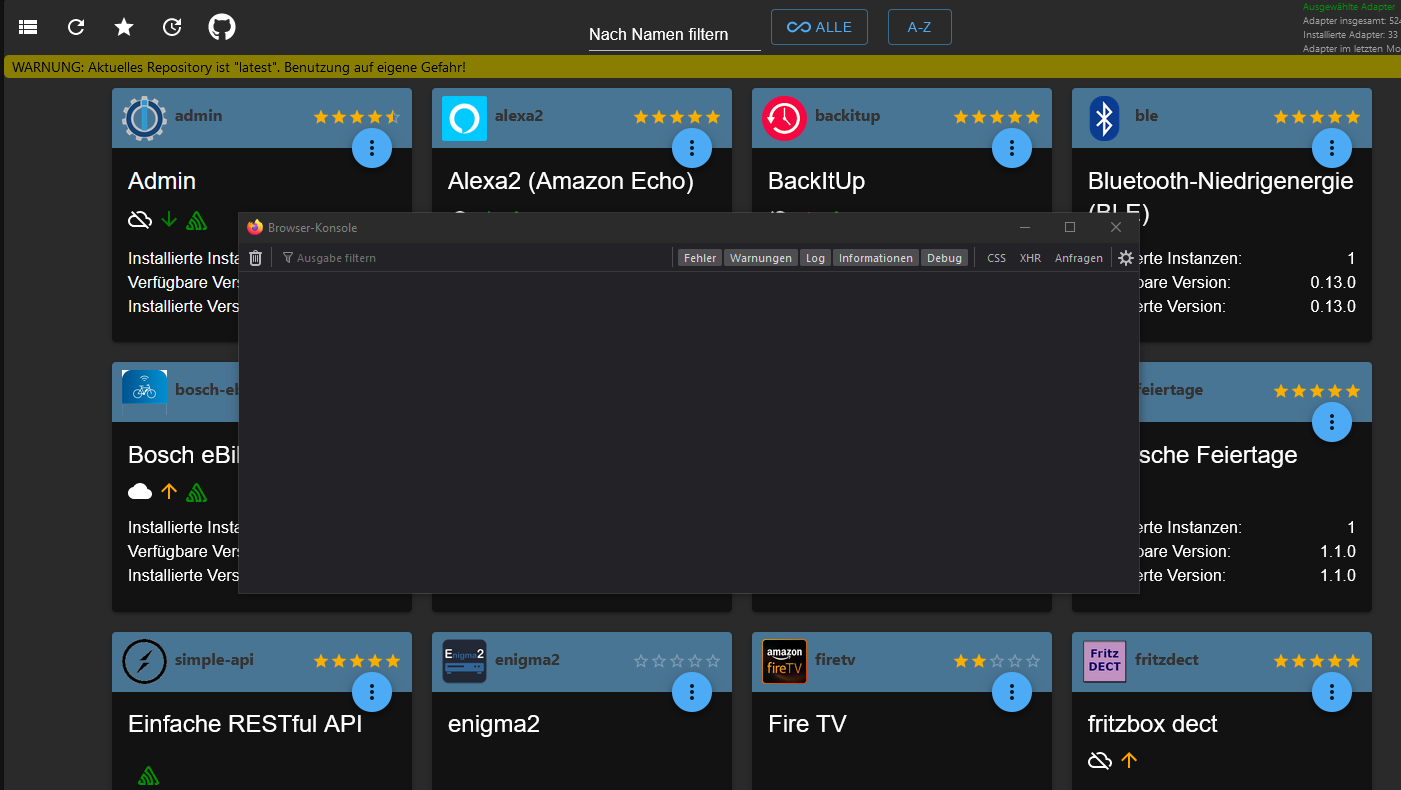1401x790 pixels.
Task: Switch adapters to list view
Action: [x=28, y=27]
